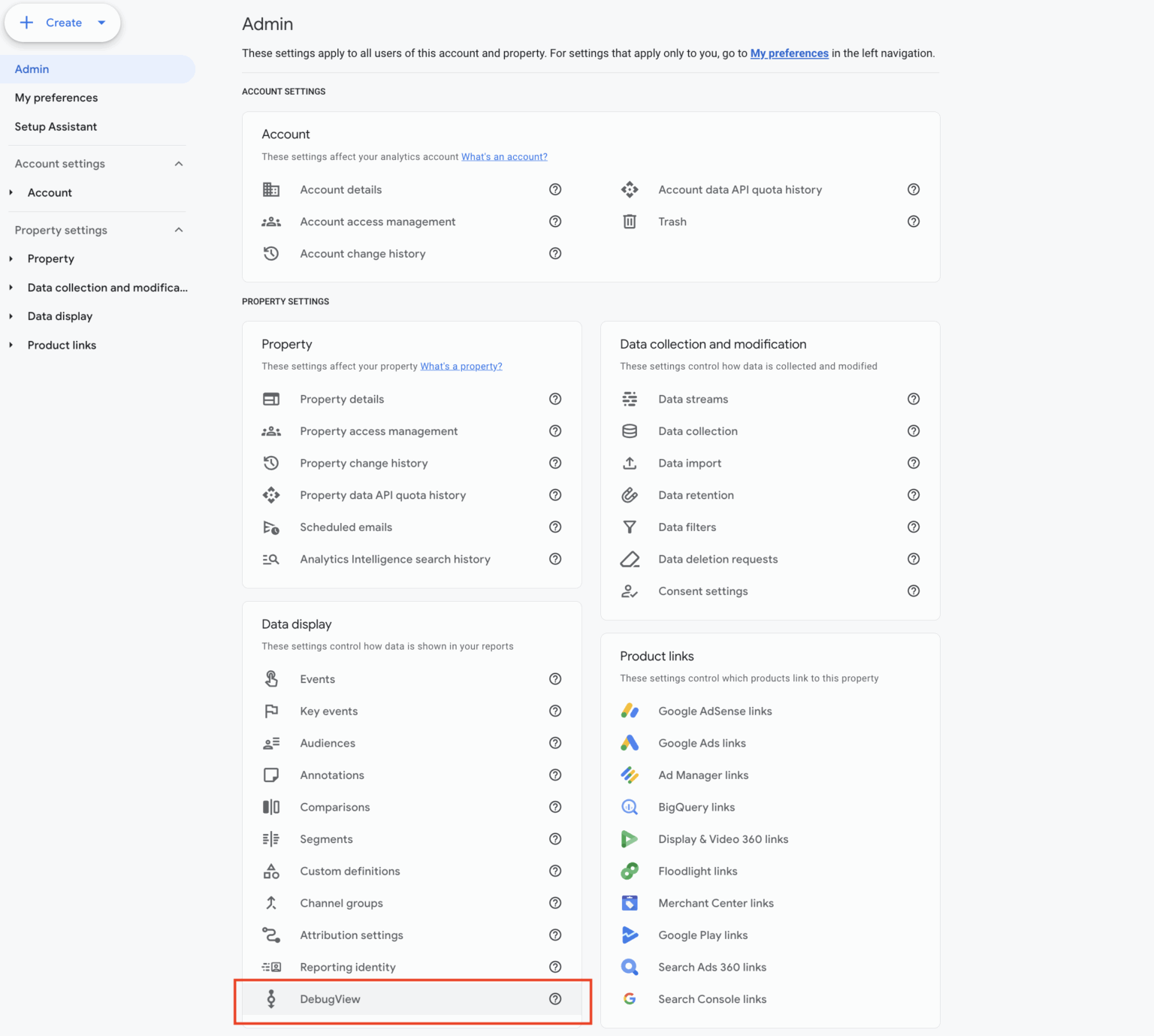Select the BigQuery links icon

pos(630,807)
